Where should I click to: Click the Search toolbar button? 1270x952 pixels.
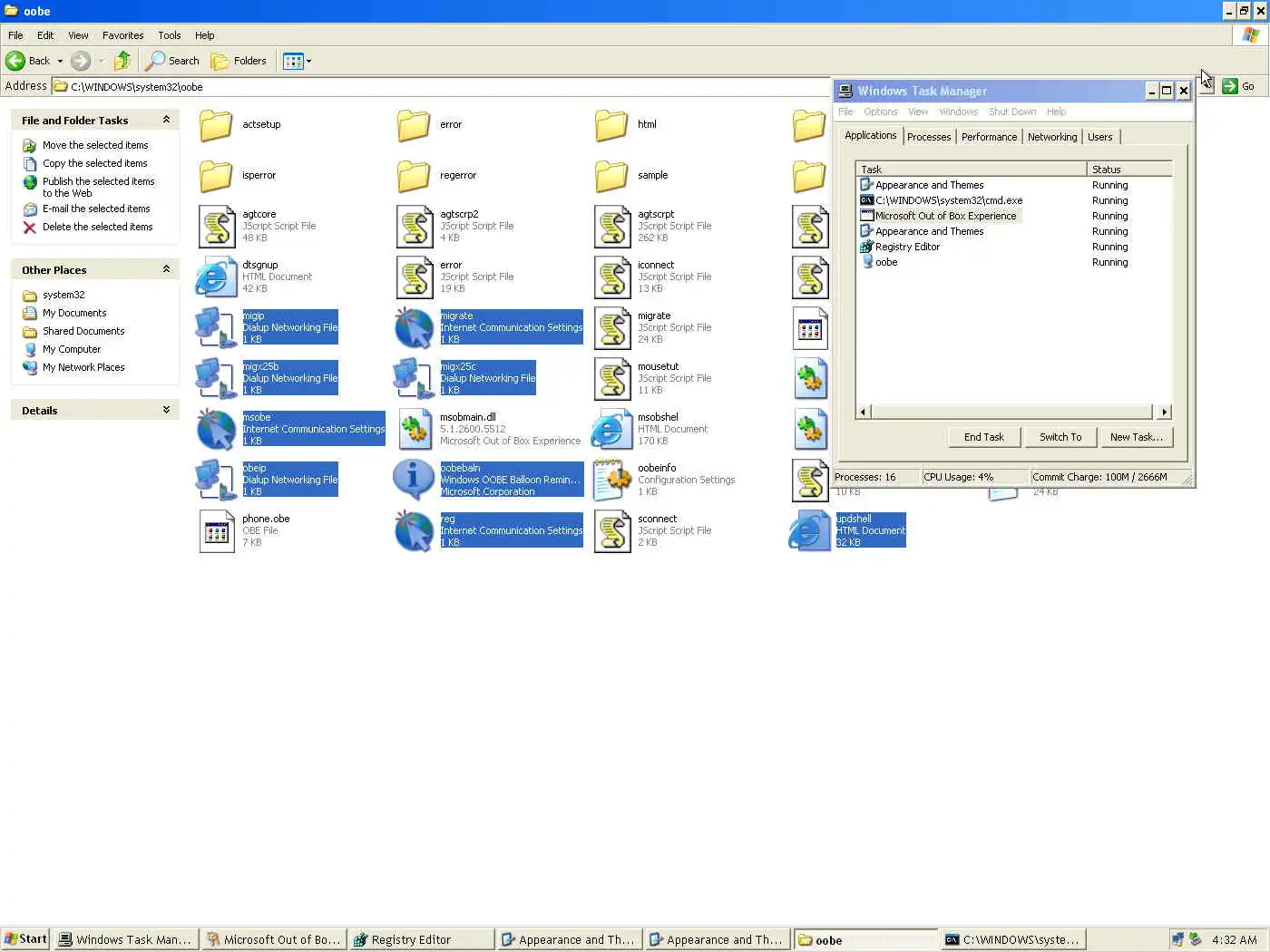tap(172, 61)
